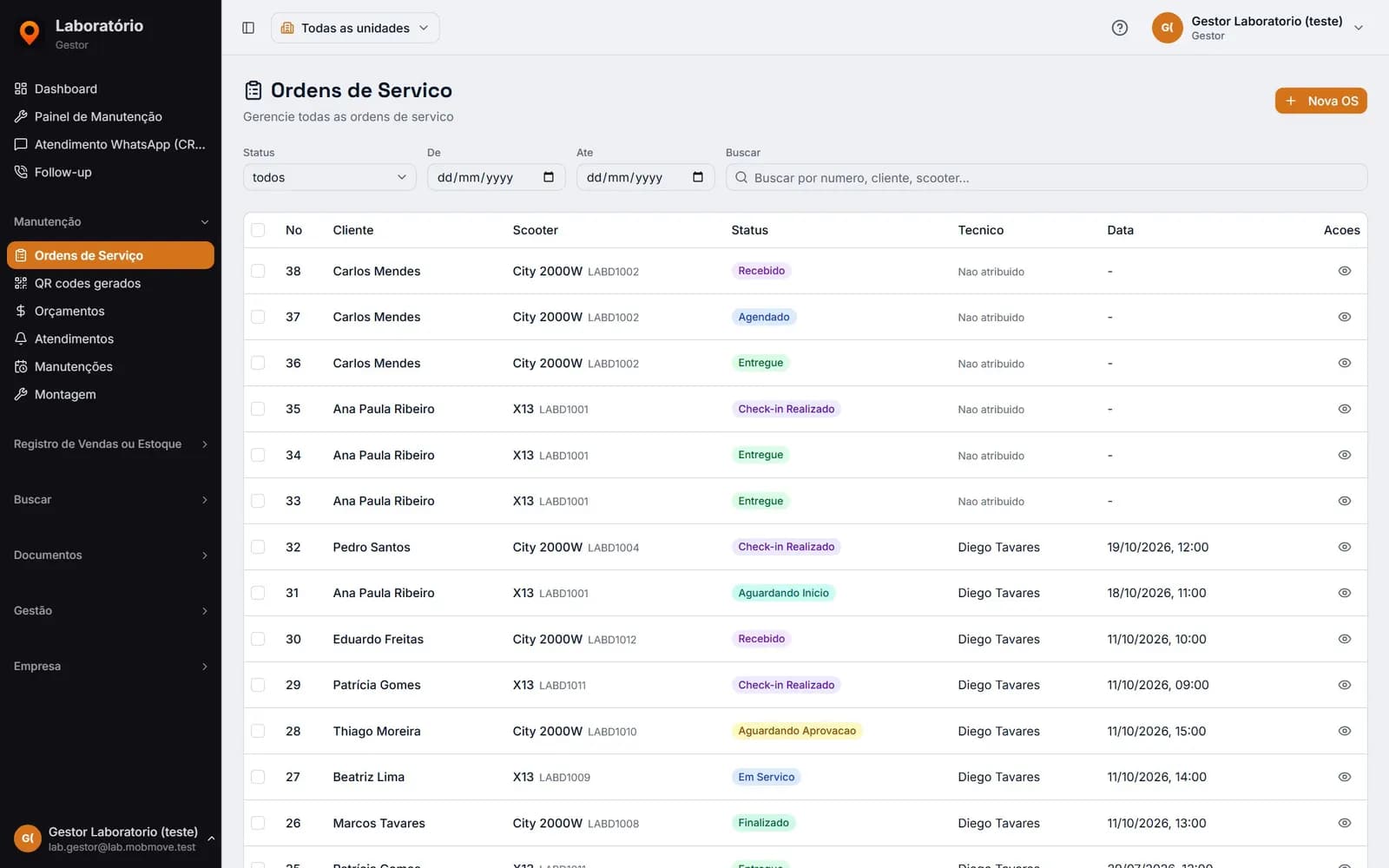Select order 26 checkbox
1389x868 pixels.
point(258,823)
